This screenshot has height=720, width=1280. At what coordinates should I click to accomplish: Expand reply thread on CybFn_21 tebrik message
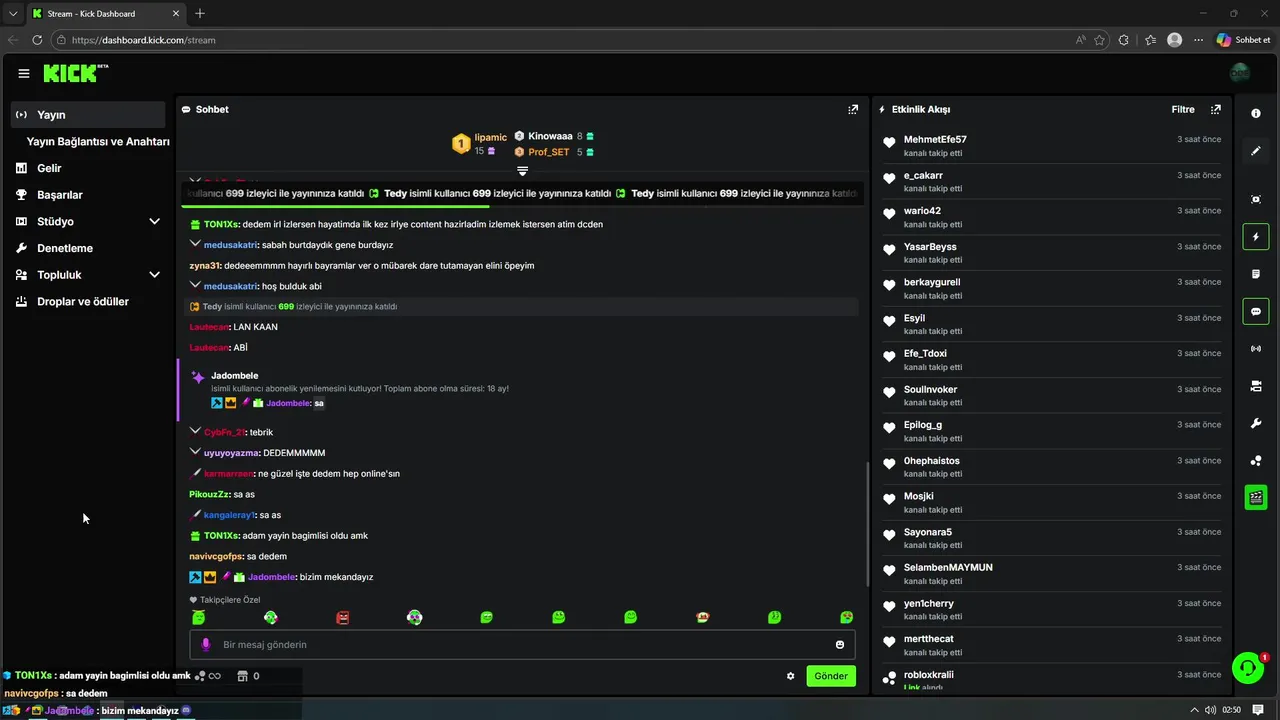196,431
